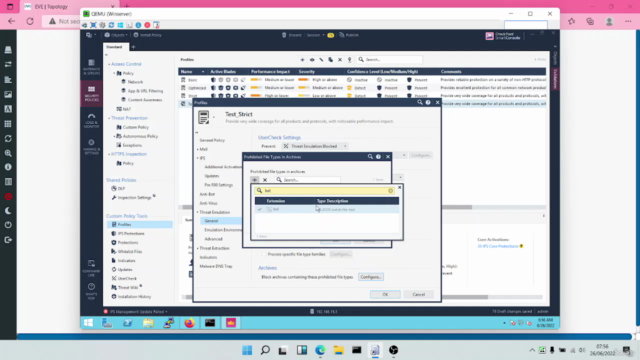640x360 pixels.
Task: Open the UserCheck Prevent 'Threat Emulation Blocked' dropdown
Action: [315, 146]
